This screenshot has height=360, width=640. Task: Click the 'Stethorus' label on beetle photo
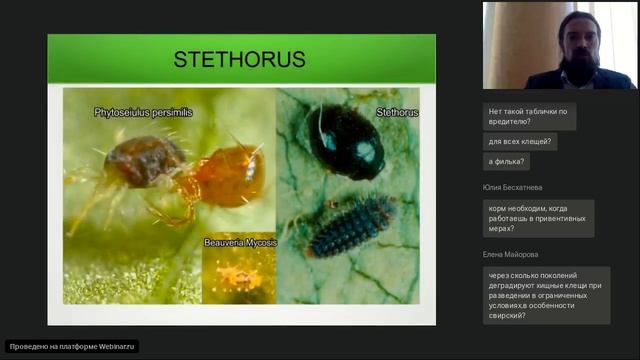pyautogui.click(x=397, y=112)
